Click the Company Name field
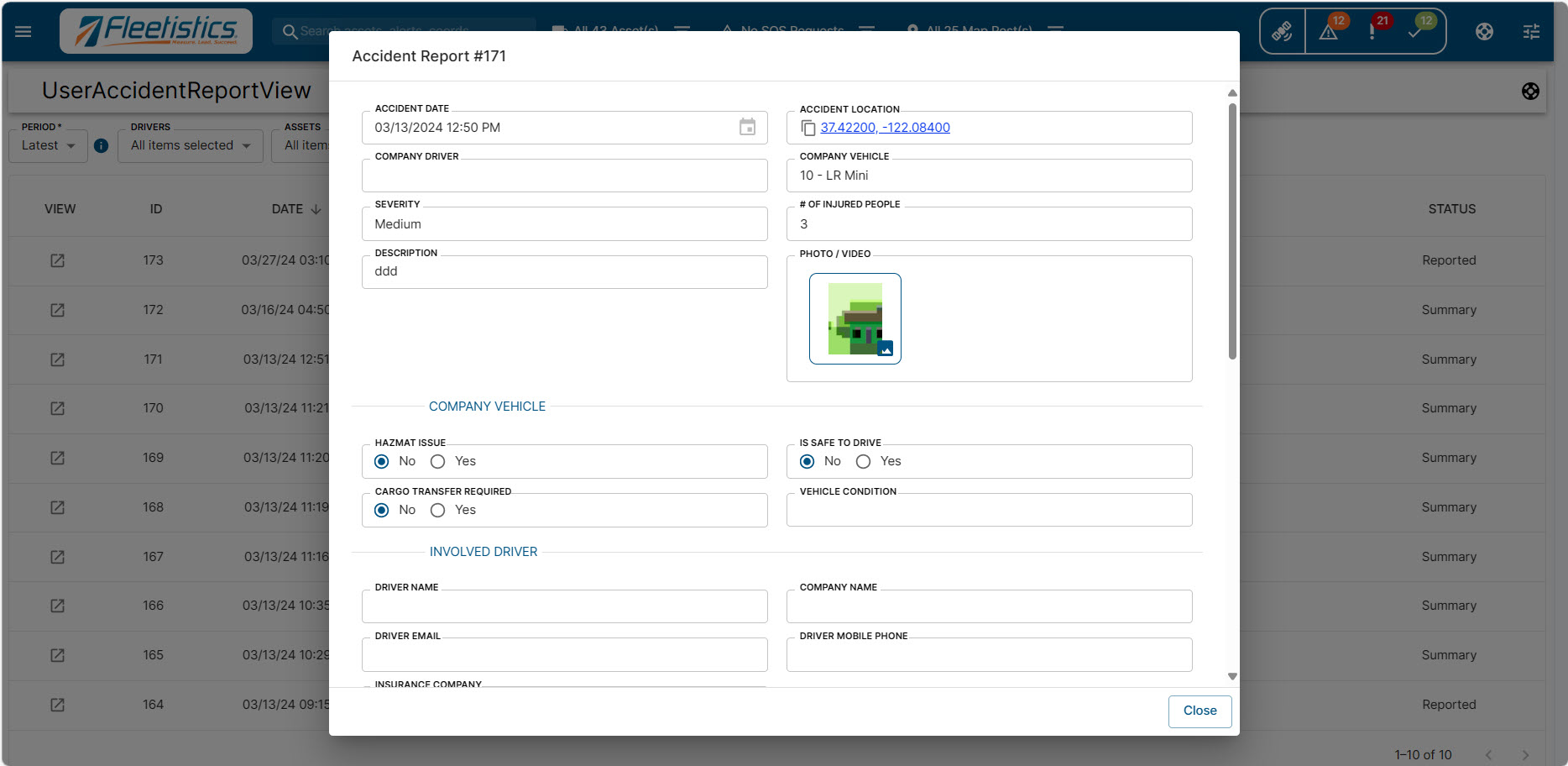 pos(989,606)
